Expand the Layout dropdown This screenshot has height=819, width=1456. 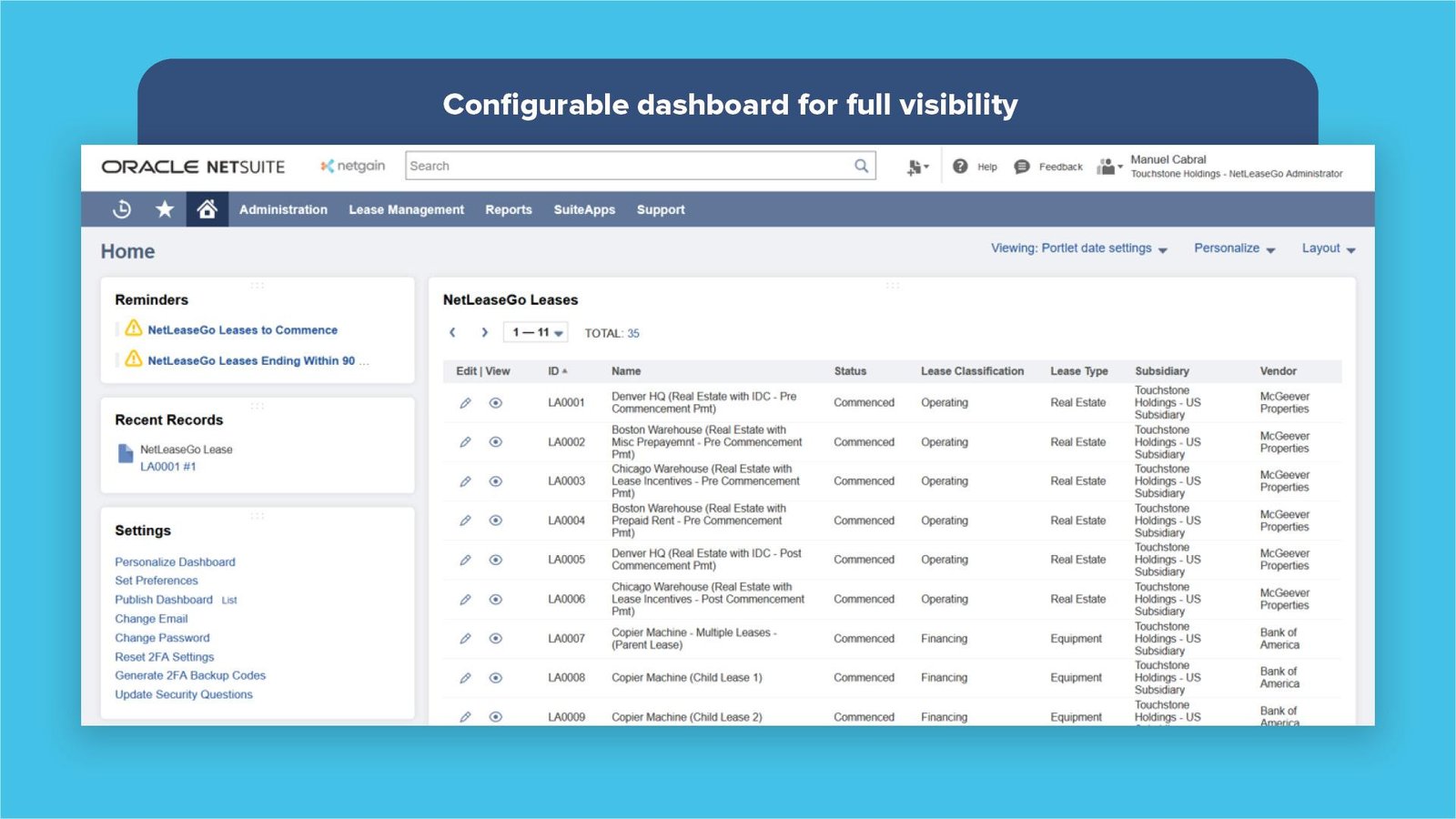click(1329, 248)
